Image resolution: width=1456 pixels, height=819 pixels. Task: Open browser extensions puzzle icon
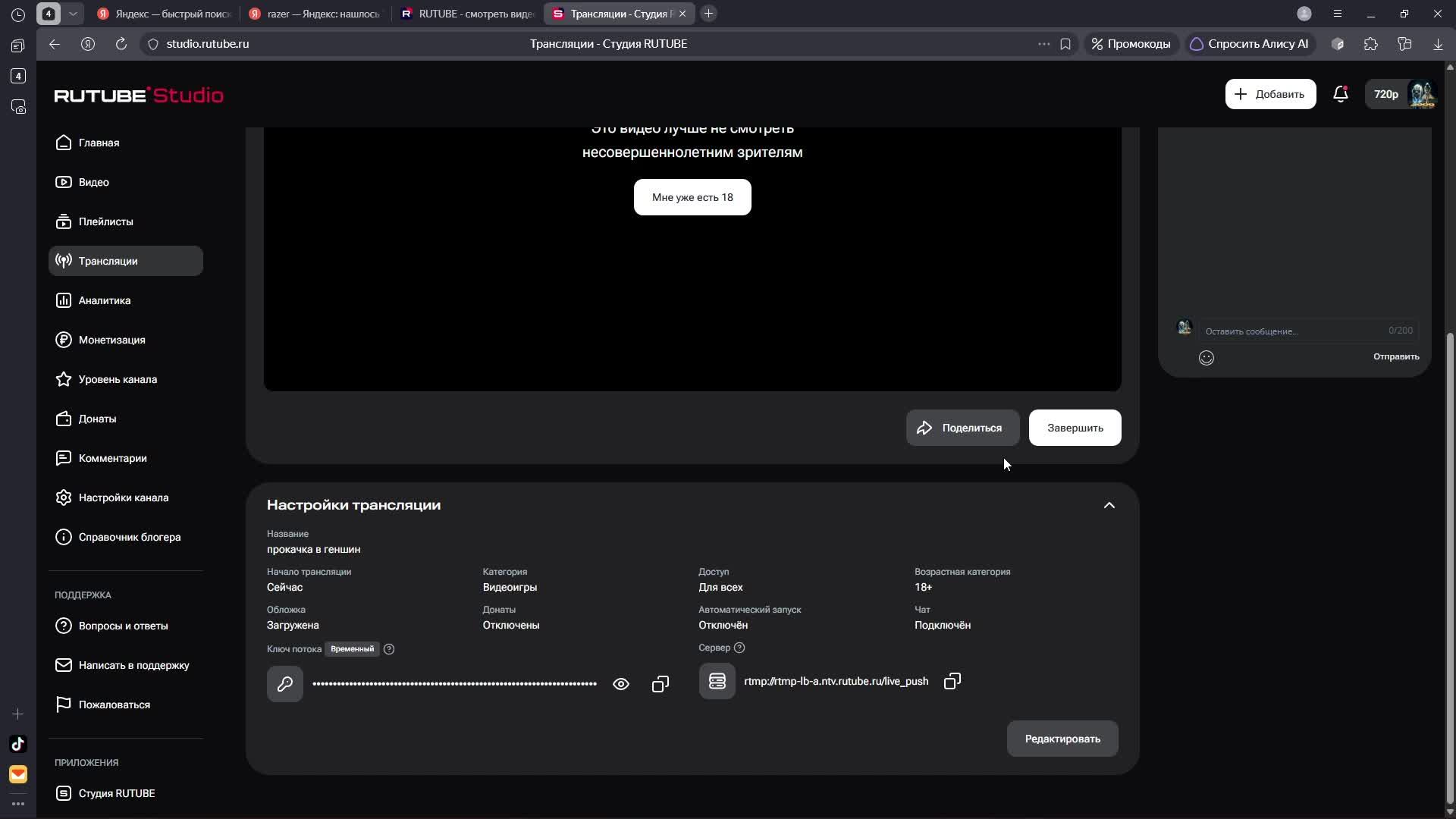[x=1371, y=44]
